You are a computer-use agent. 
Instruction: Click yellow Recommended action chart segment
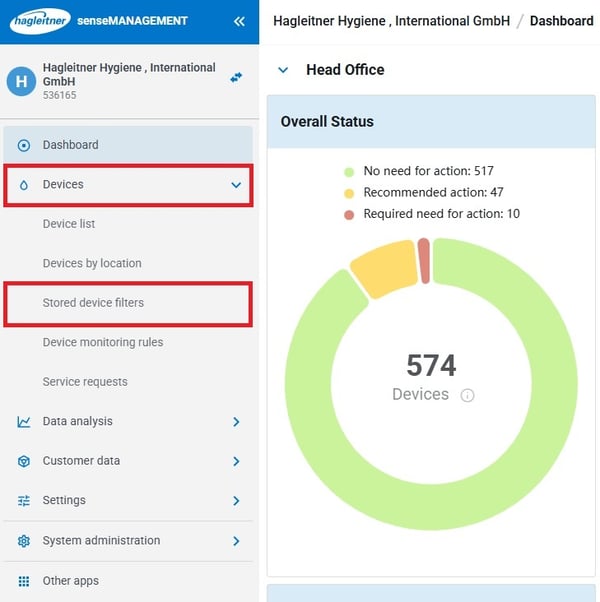pyautogui.click(x=382, y=267)
